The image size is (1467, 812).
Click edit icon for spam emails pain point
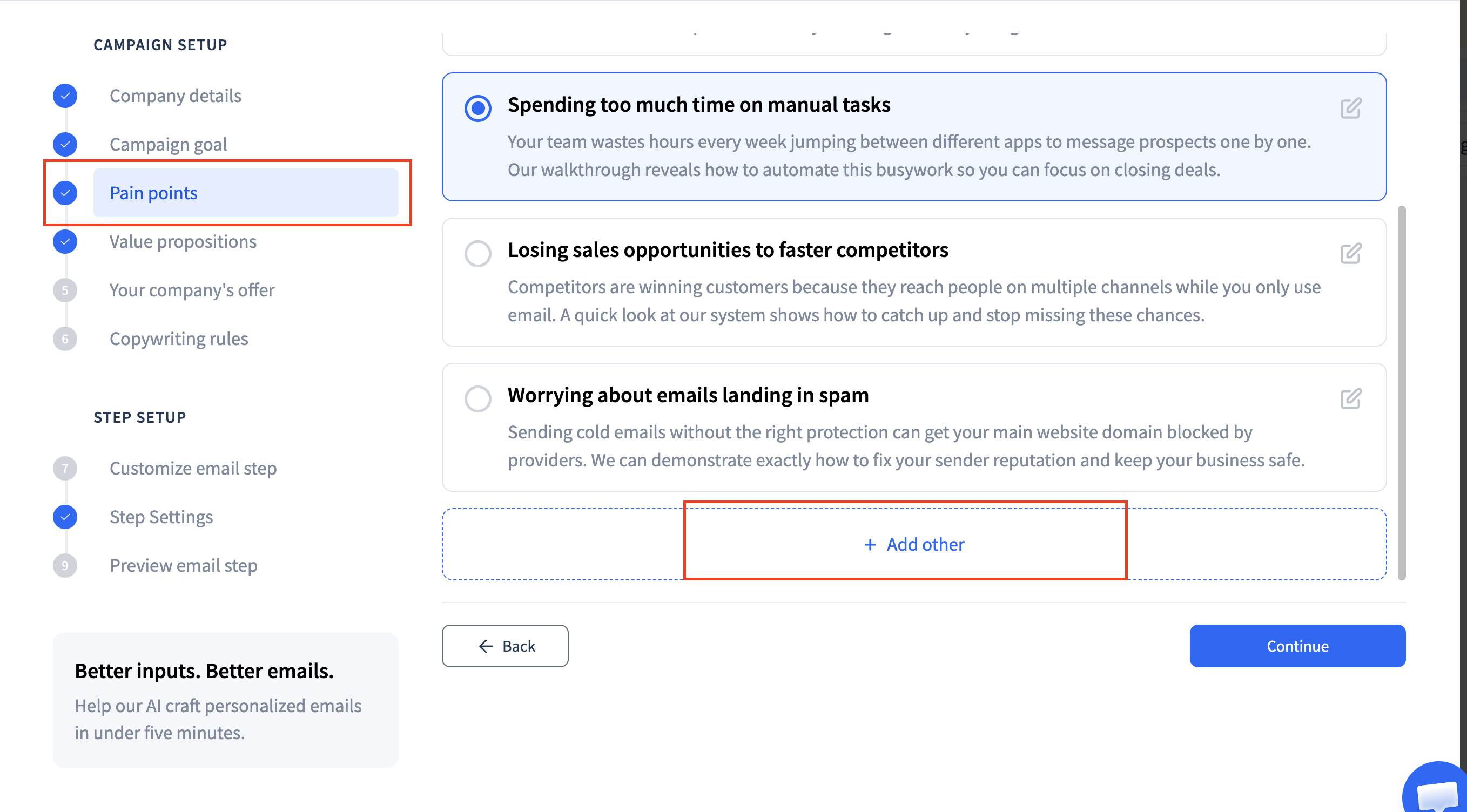[1350, 398]
